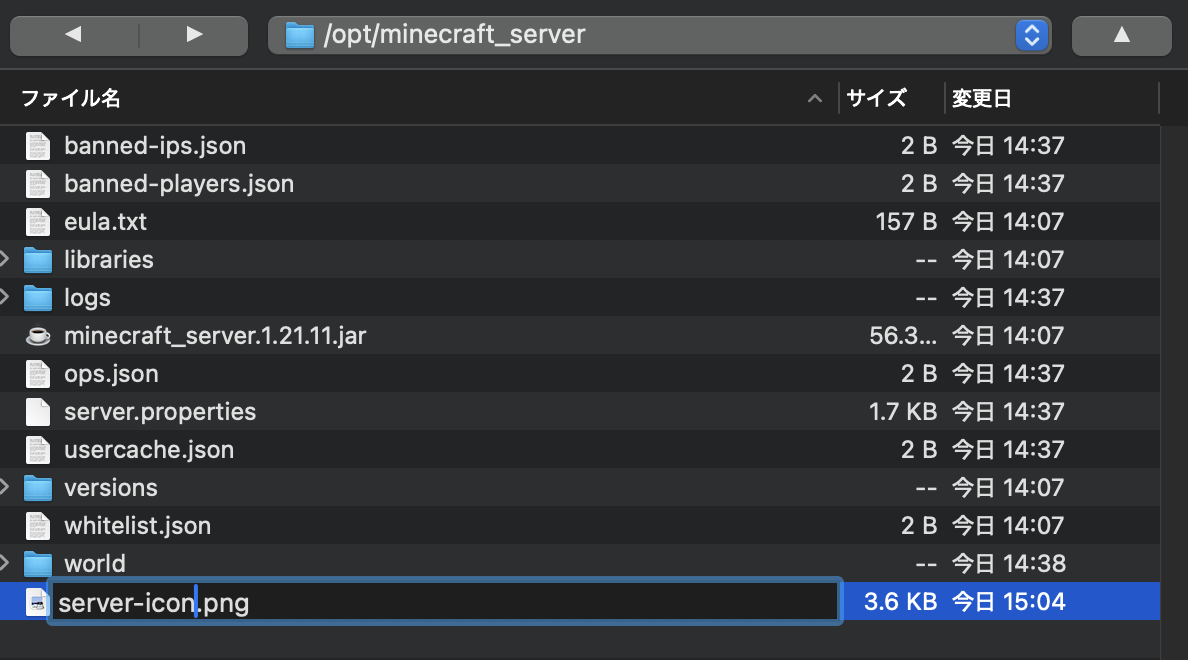Click the eula.txt document icon
This screenshot has height=660, width=1188.
click(x=37, y=222)
